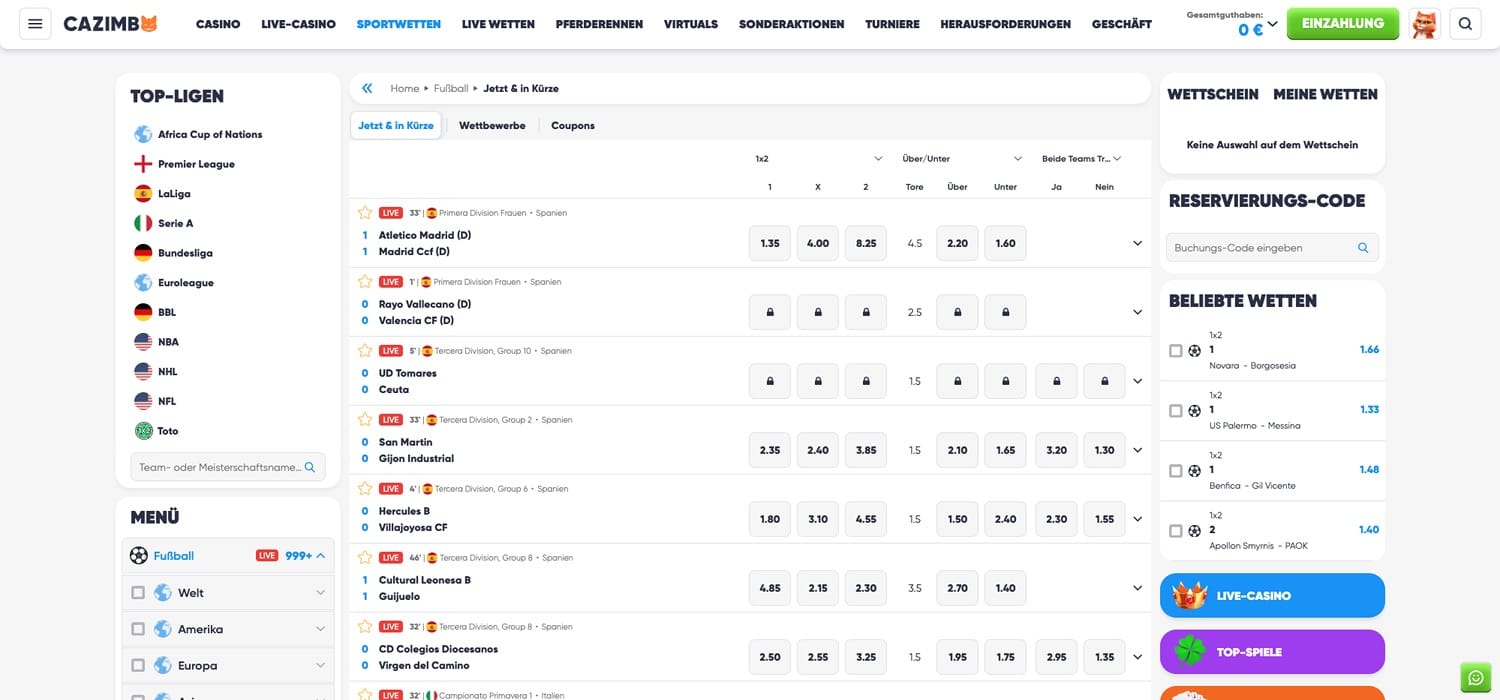Image resolution: width=1500 pixels, height=700 pixels.
Task: Open the Beide Teams market dropdown
Action: [1117, 159]
